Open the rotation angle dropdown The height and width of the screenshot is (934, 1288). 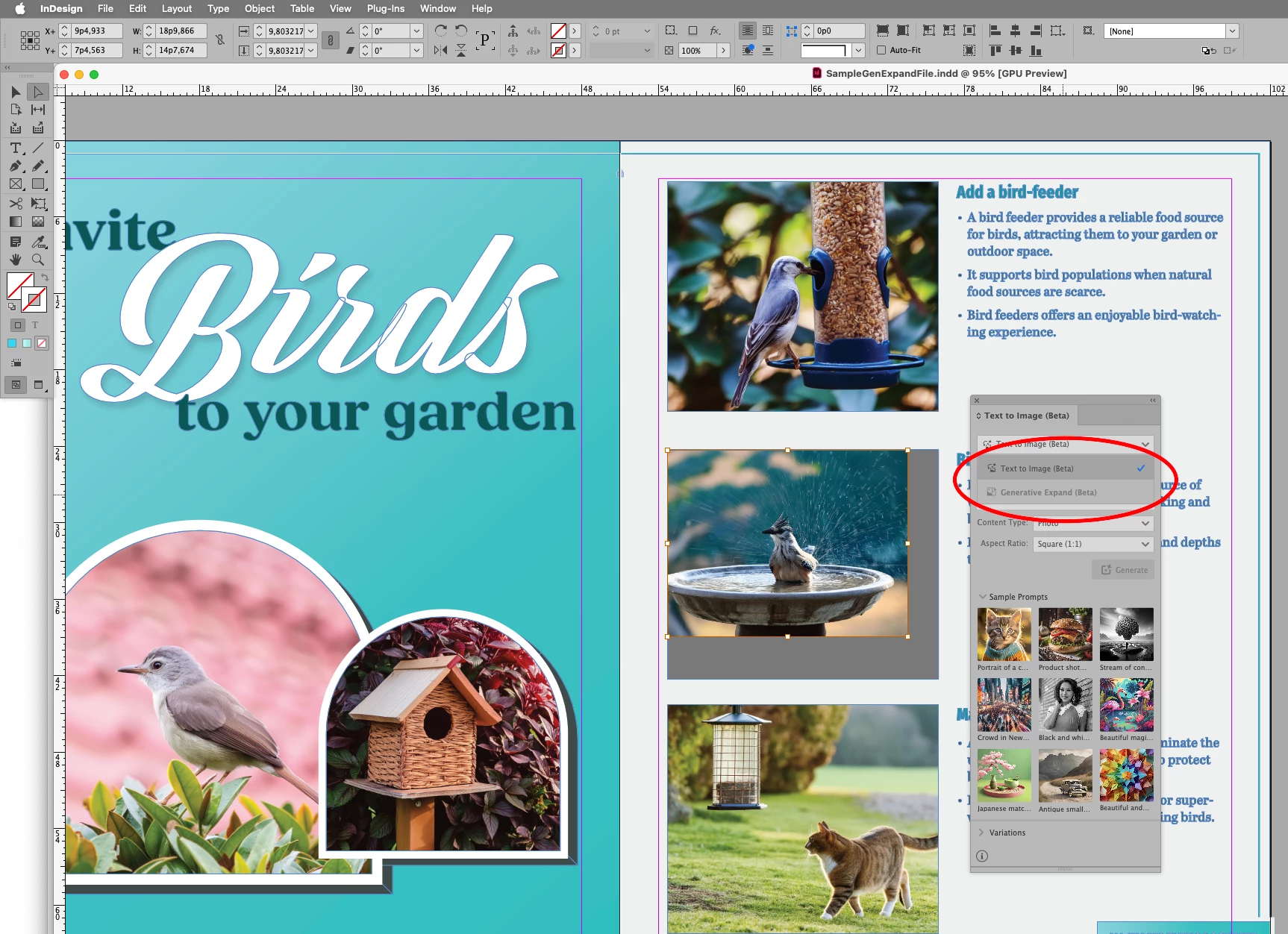point(416,31)
